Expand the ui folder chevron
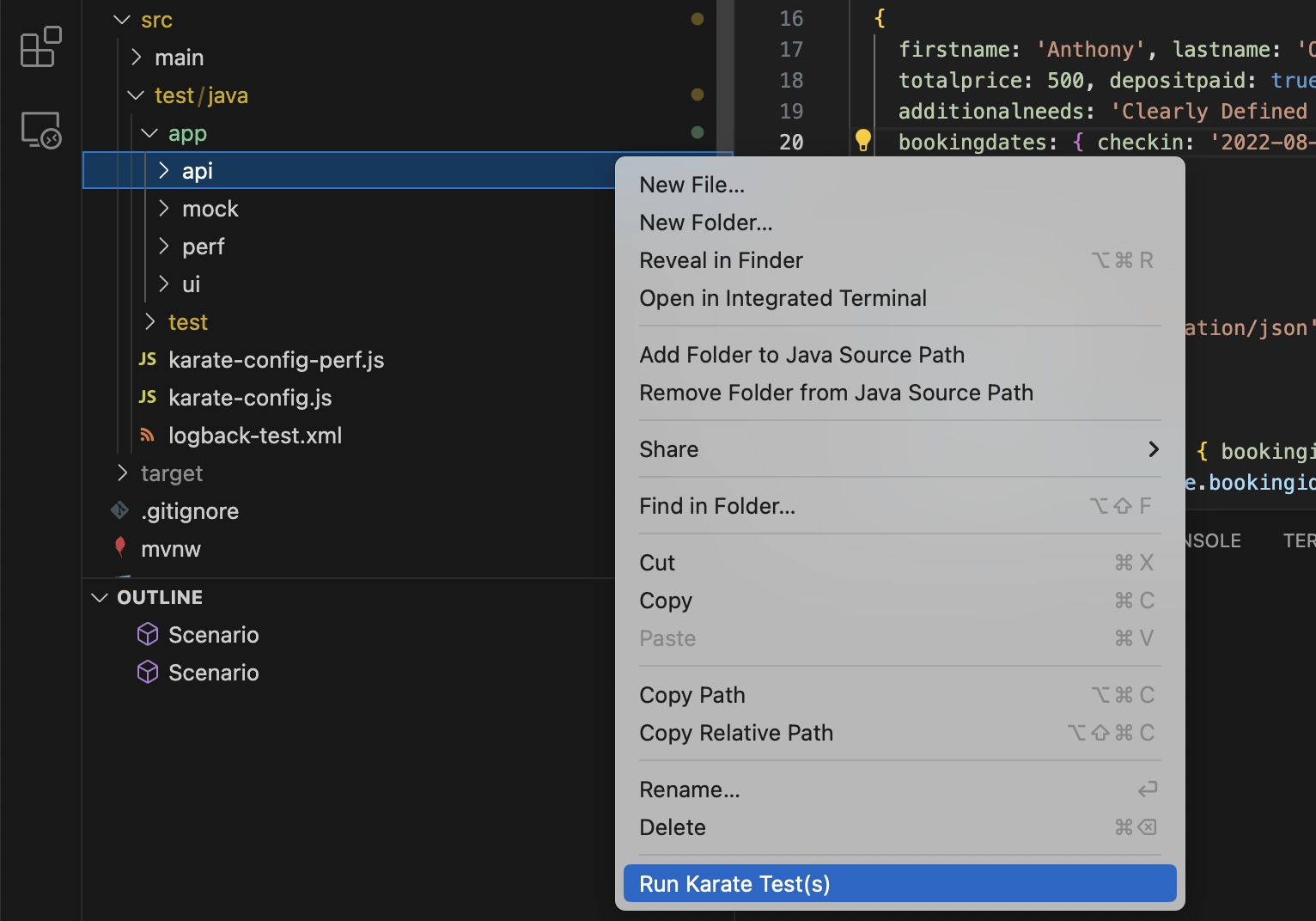 click(x=163, y=284)
